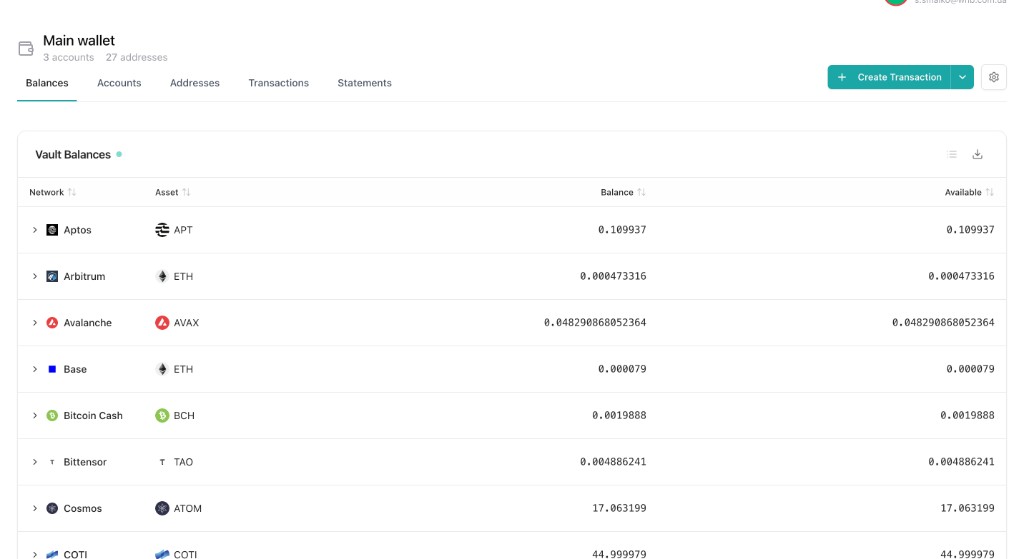
Task: Click the Aptos network icon
Action: click(52, 230)
